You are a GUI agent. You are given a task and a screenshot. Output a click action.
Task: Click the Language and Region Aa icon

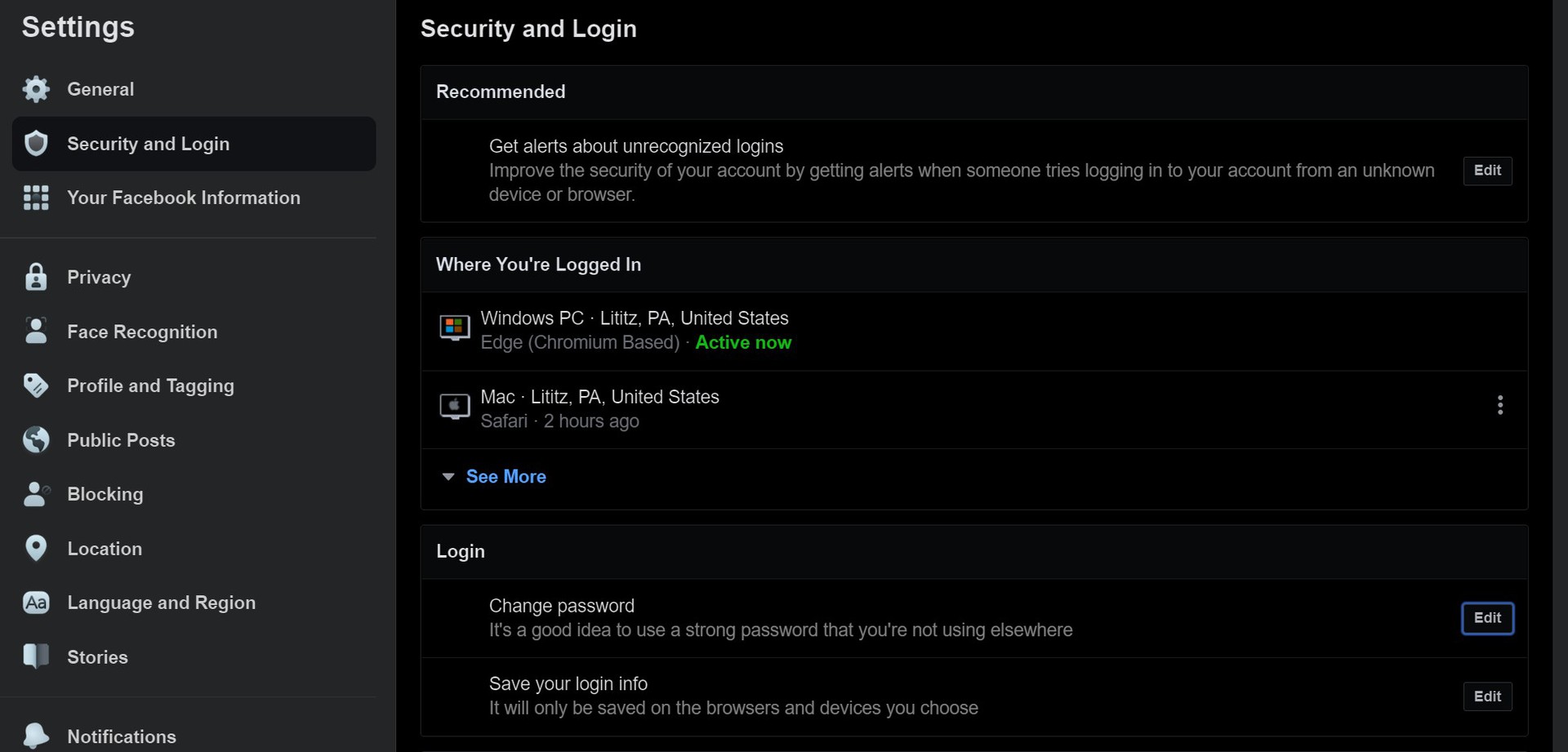point(36,603)
